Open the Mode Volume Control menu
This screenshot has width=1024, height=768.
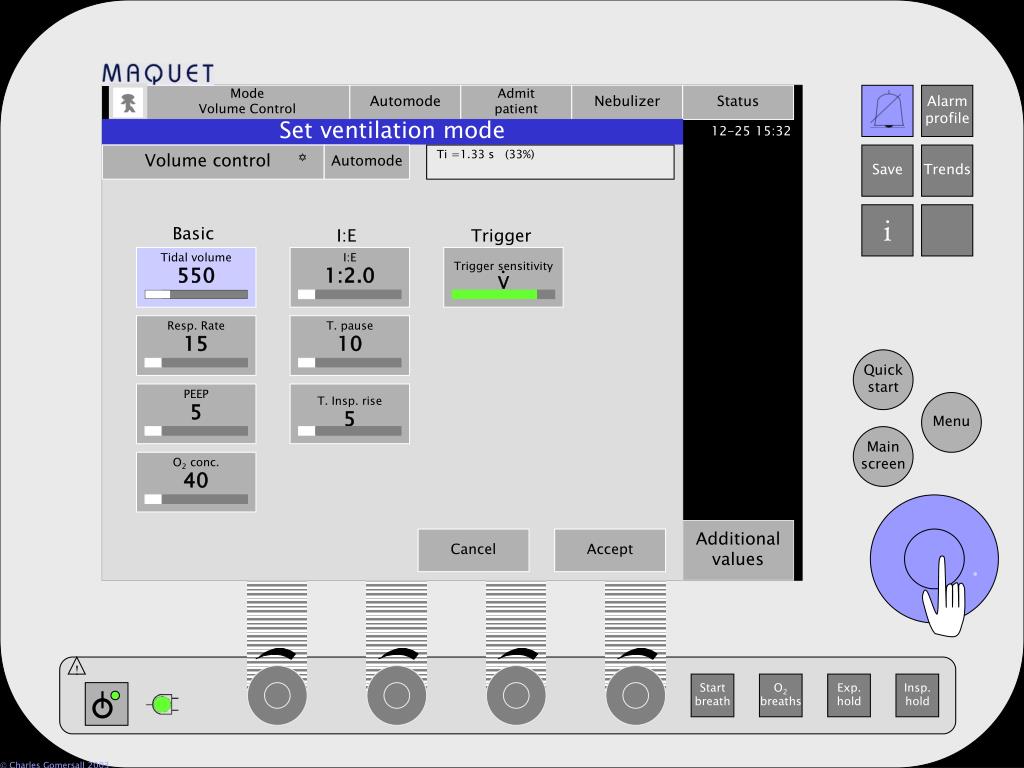coord(248,101)
